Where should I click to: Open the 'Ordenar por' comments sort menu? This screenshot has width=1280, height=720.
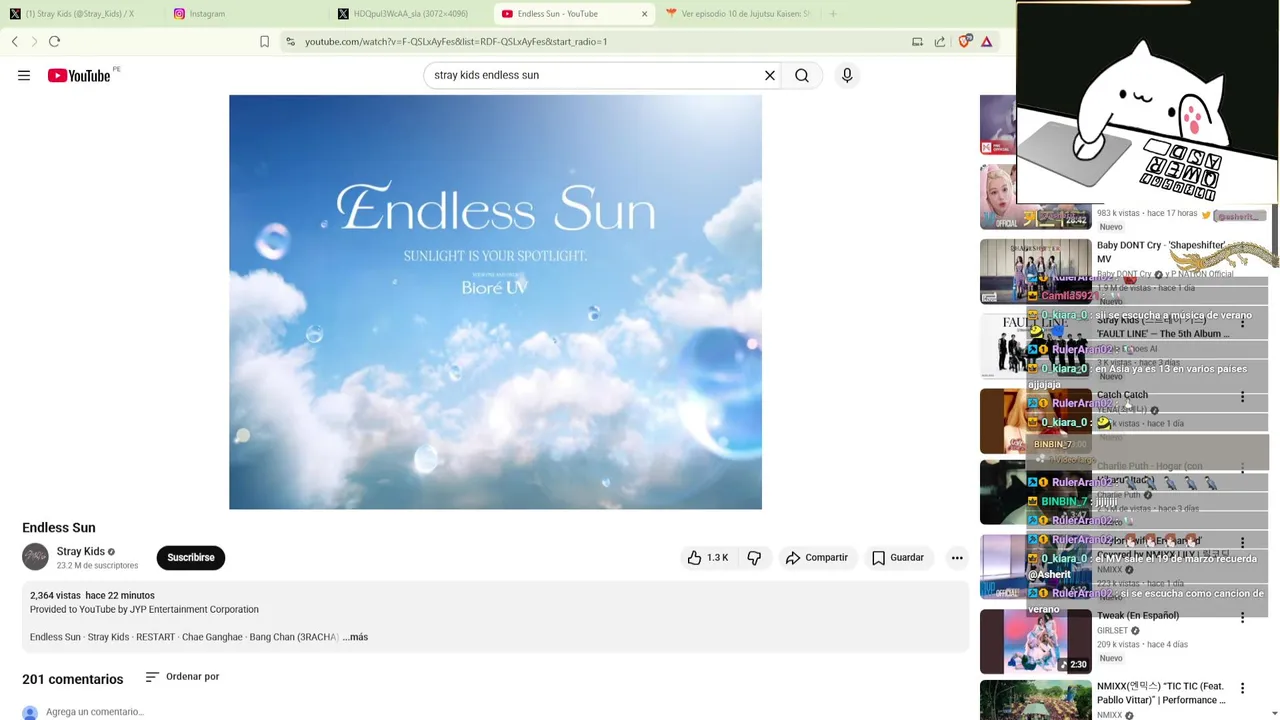182,677
